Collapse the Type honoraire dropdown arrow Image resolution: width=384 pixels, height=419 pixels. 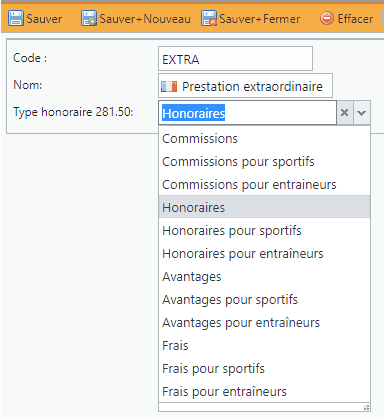(362, 113)
